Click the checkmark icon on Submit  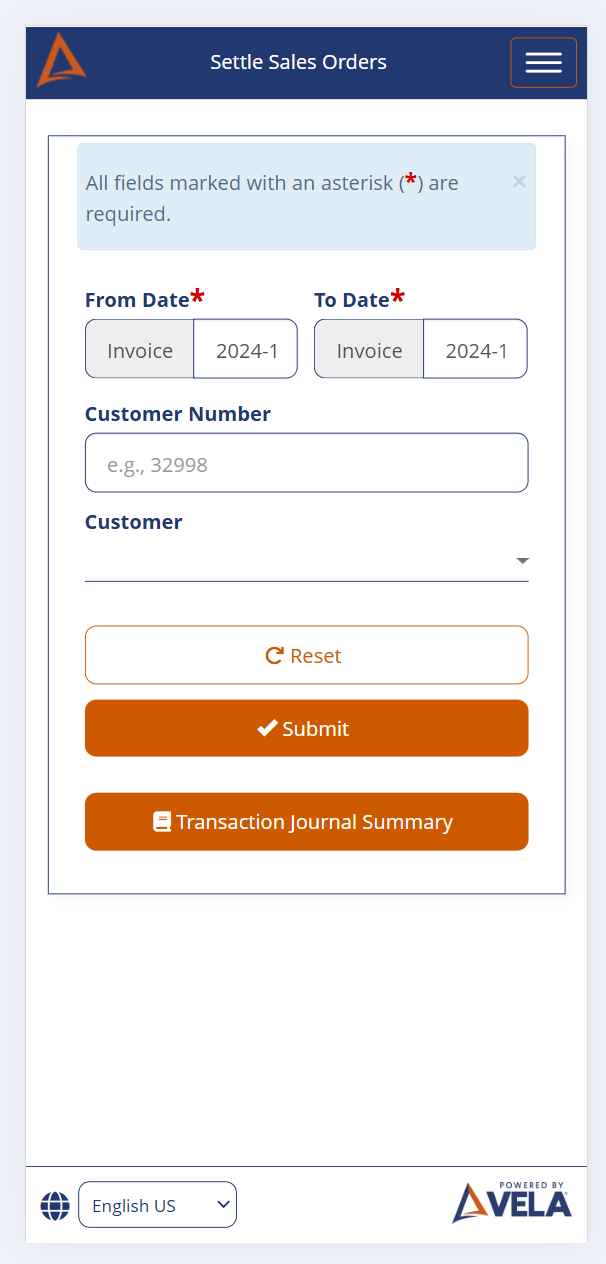[x=267, y=729]
